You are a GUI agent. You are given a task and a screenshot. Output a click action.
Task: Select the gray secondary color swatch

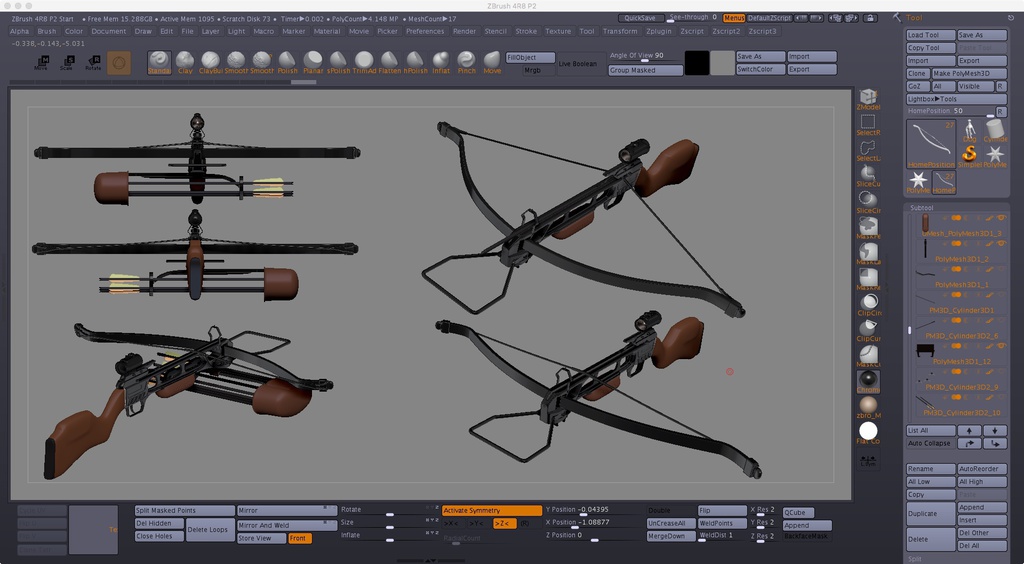point(722,63)
